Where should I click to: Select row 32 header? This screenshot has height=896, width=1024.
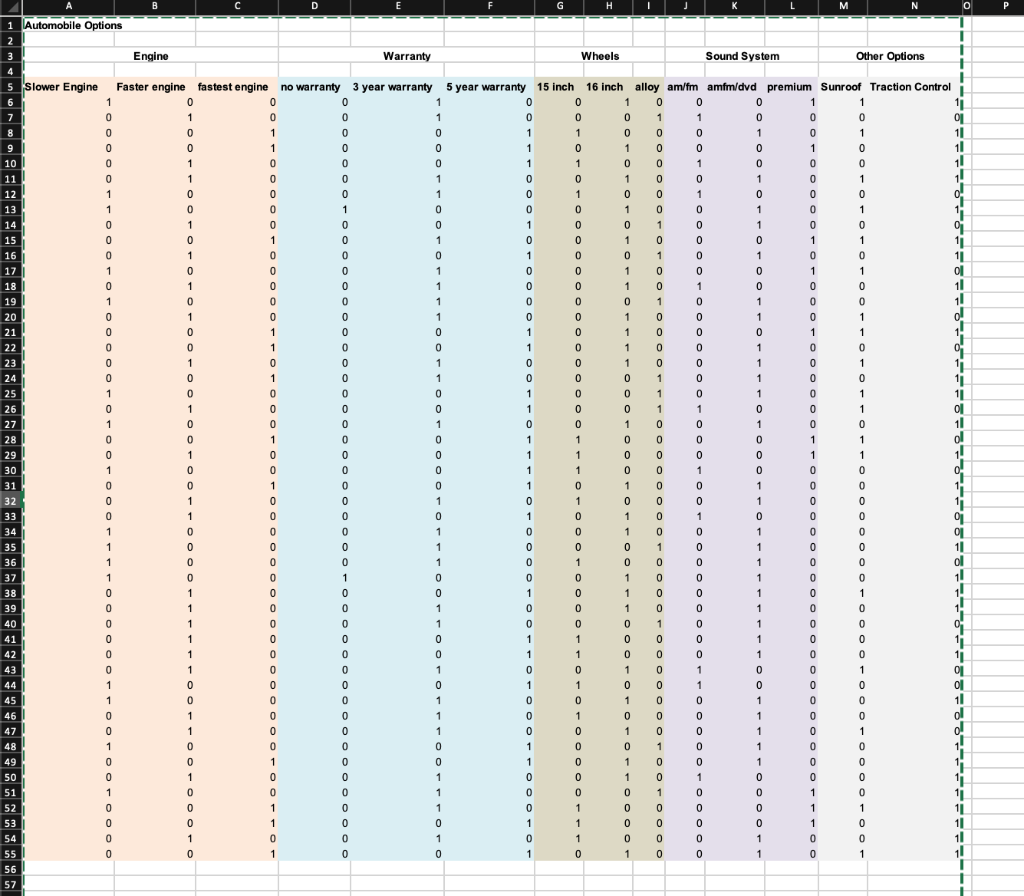[x=10, y=502]
